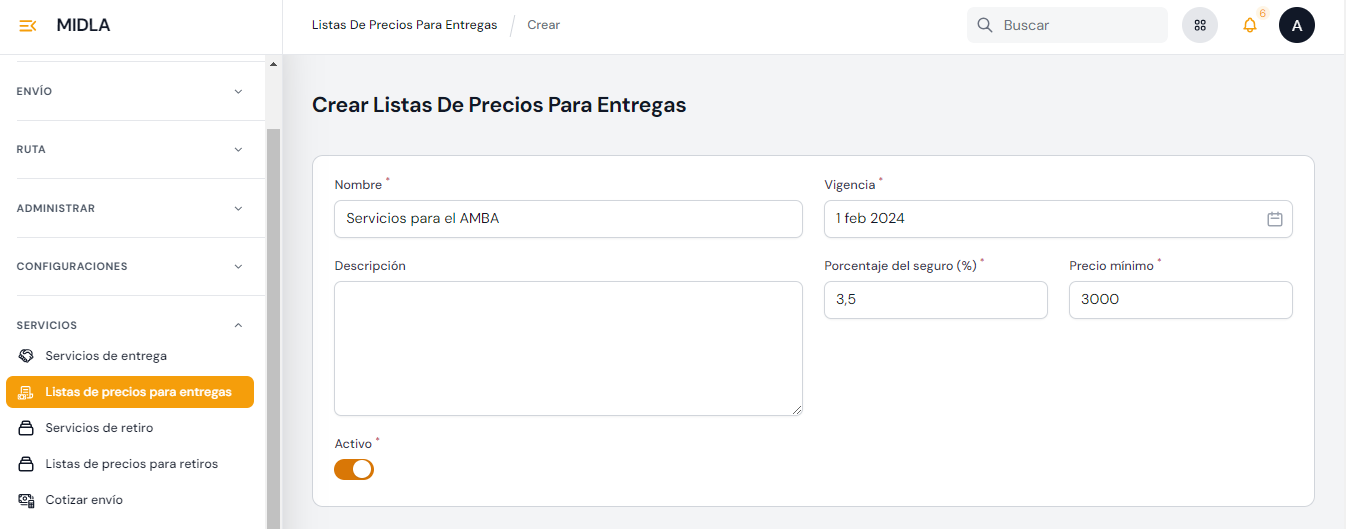Open Servicios de retiro menu item
The image size is (1346, 529).
[x=130, y=428]
